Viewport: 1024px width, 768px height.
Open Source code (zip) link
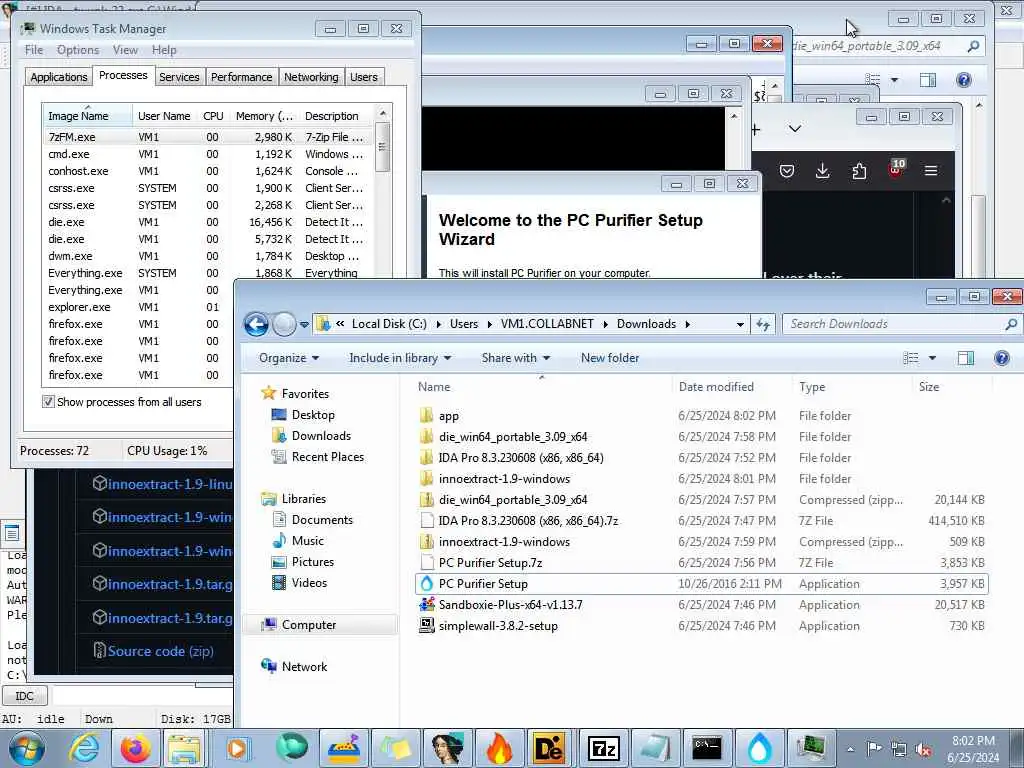[160, 651]
